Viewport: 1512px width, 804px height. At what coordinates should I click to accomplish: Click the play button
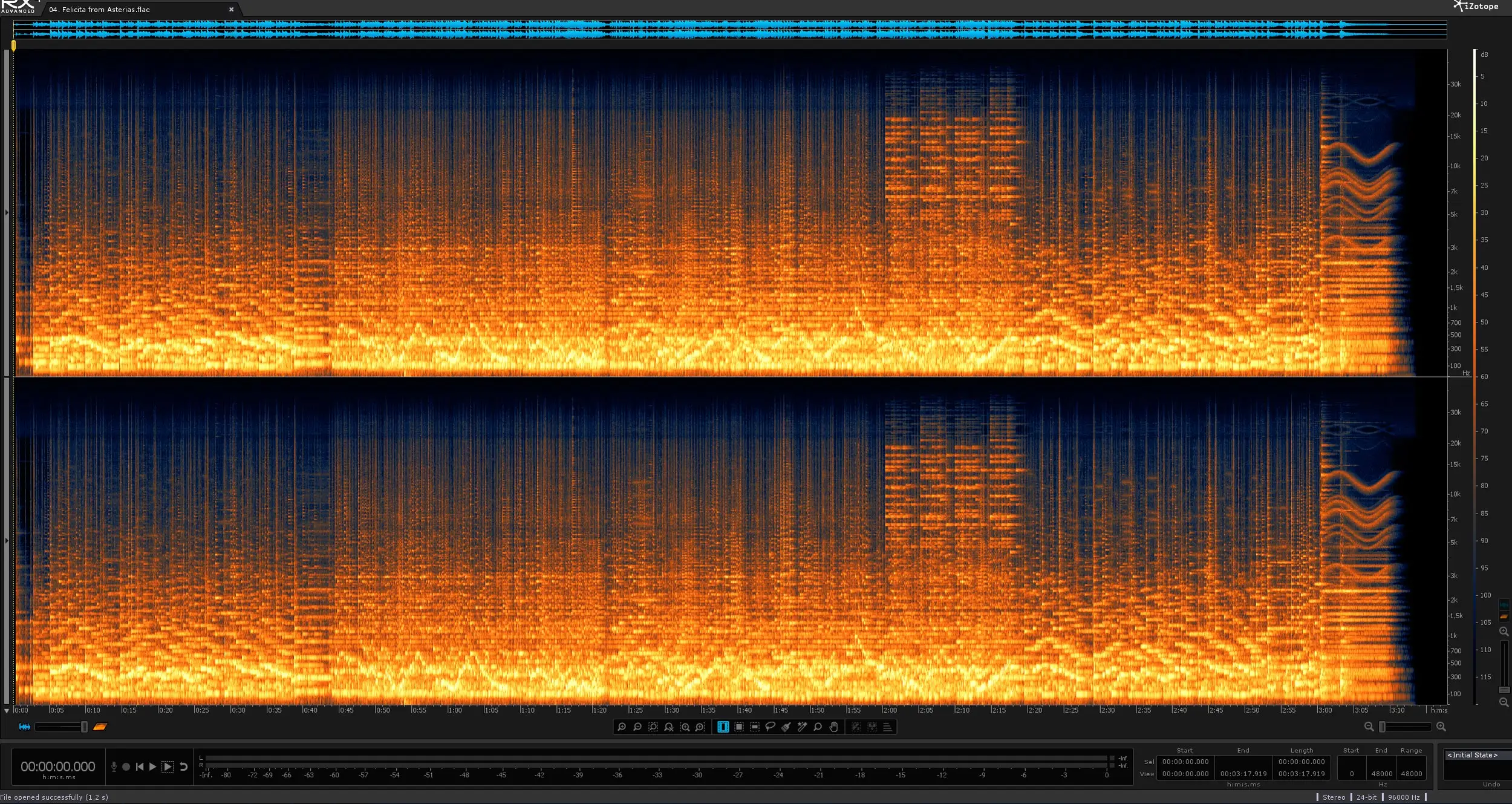[x=153, y=767]
